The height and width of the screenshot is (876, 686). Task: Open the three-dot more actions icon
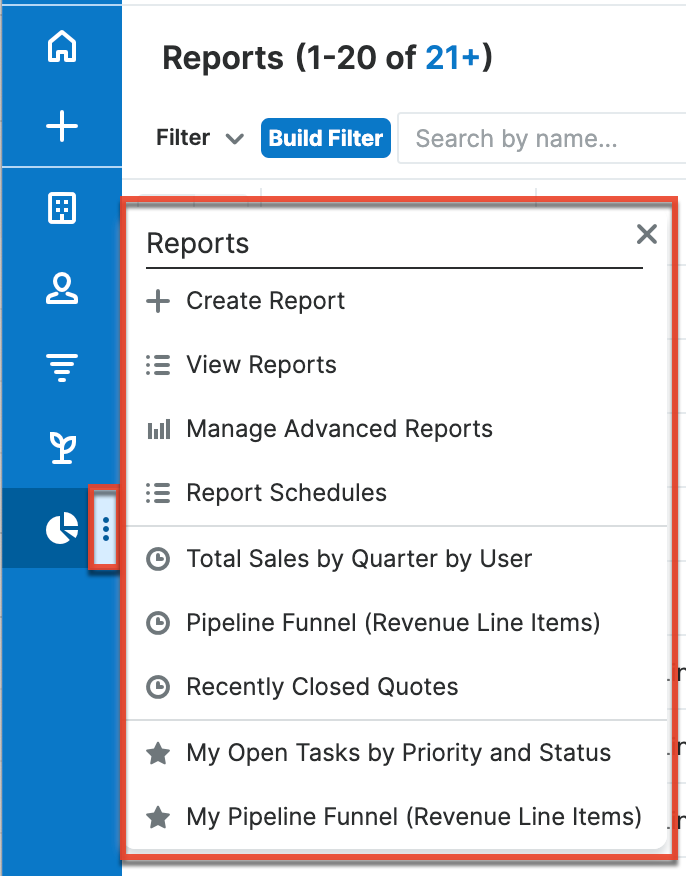tap(105, 528)
